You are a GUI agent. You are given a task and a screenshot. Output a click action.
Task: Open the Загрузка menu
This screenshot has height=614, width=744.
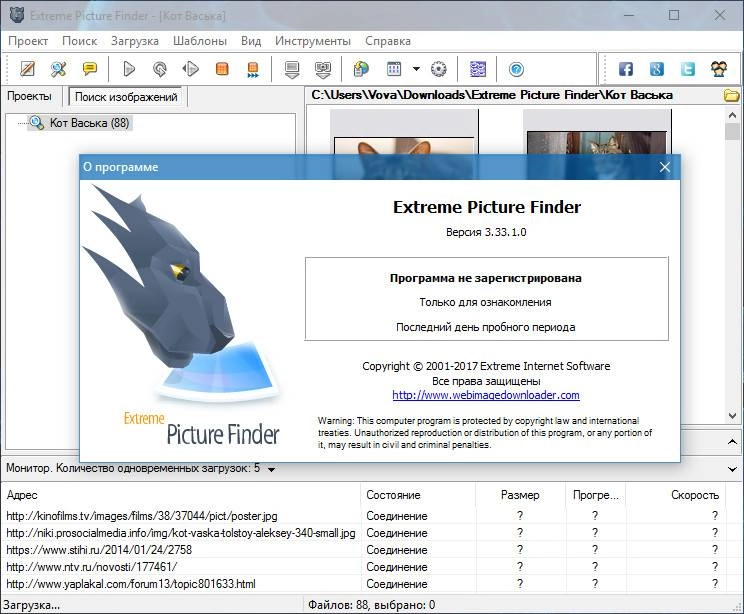(135, 41)
